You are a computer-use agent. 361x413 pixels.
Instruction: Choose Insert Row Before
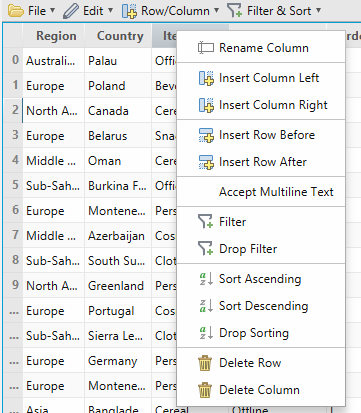point(261,135)
